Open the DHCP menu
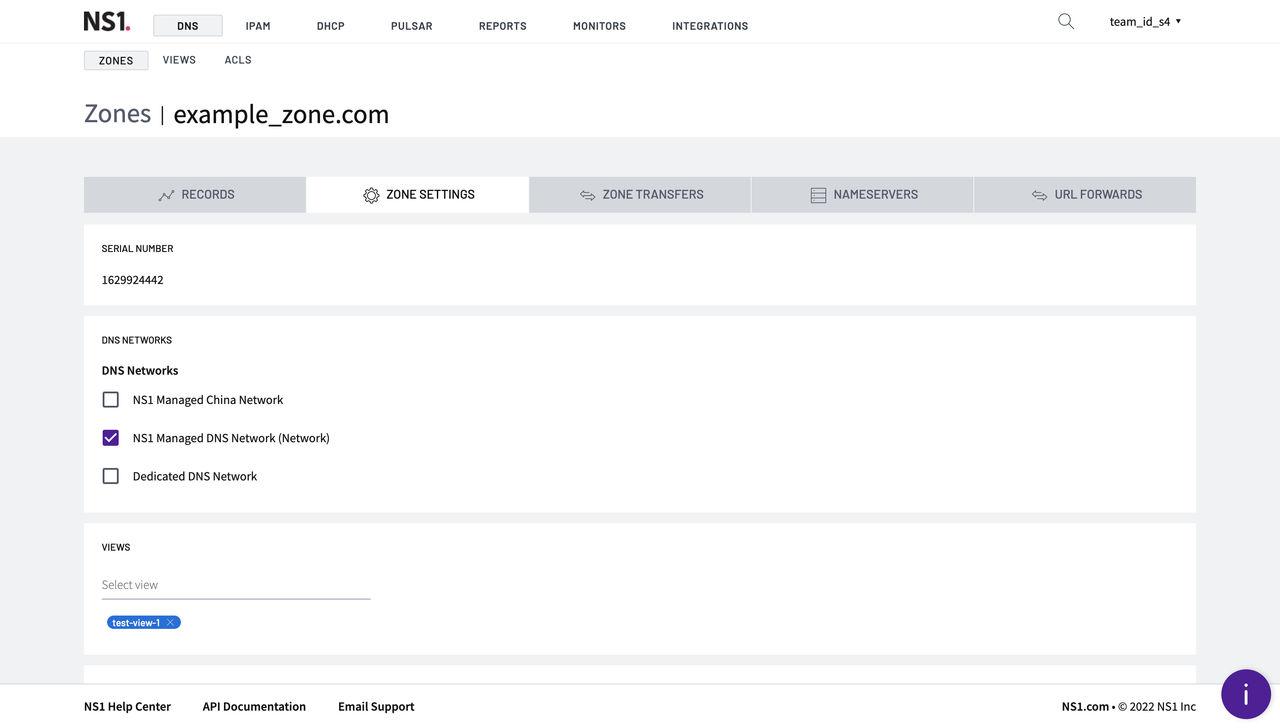The height and width of the screenshot is (728, 1280). click(x=331, y=26)
